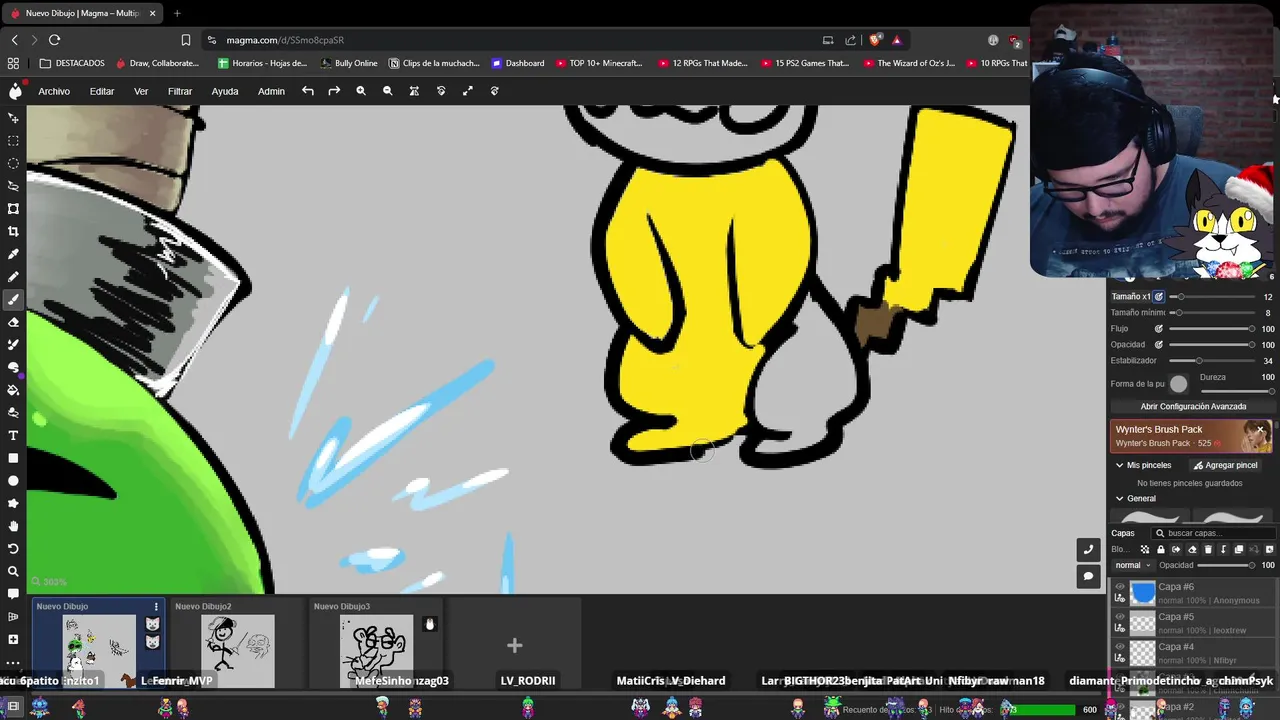Click Agregar pincel button
This screenshot has height=720, width=1280.
(1225, 465)
